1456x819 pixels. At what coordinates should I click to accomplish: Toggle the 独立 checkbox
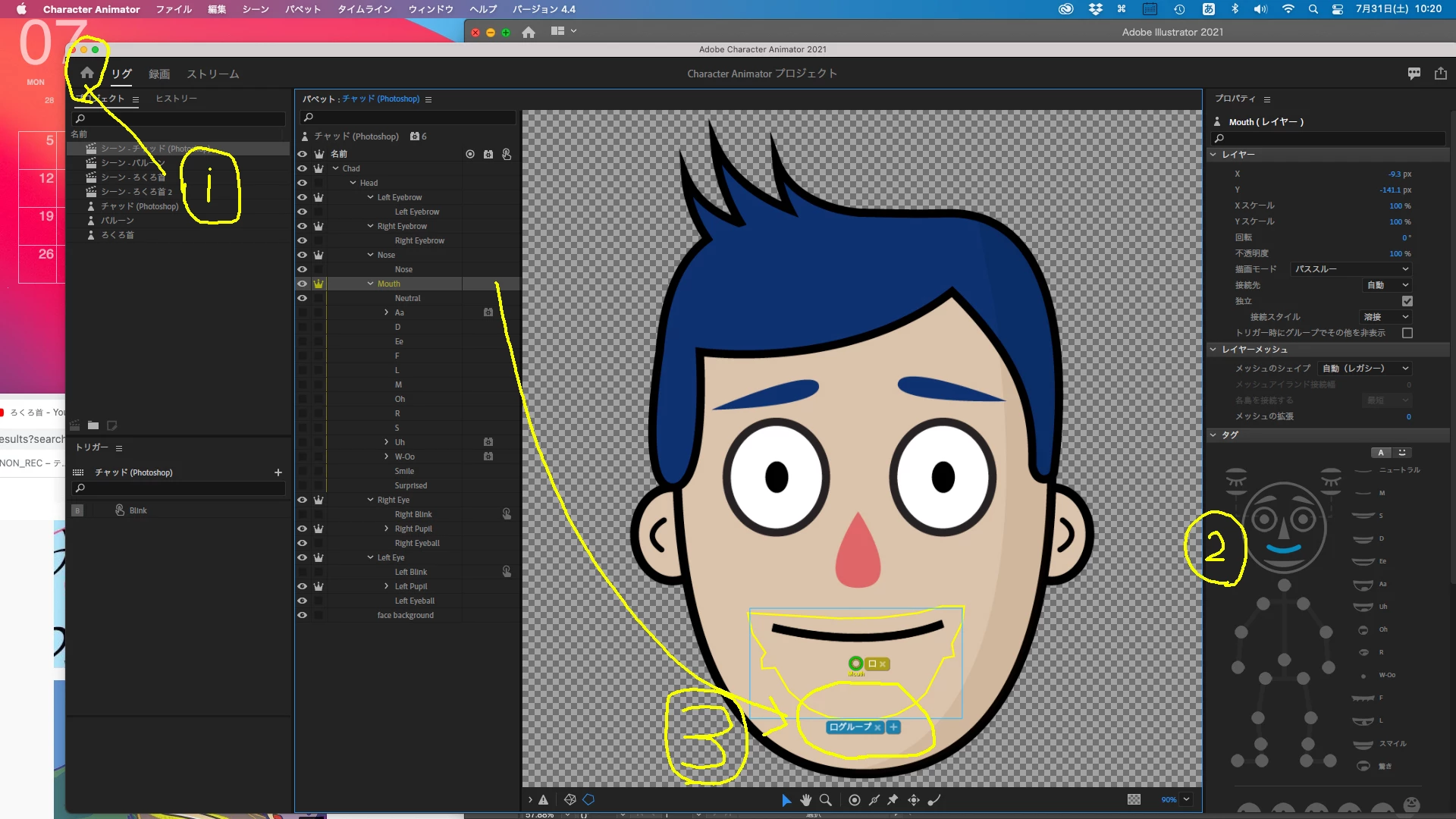pos(1407,301)
